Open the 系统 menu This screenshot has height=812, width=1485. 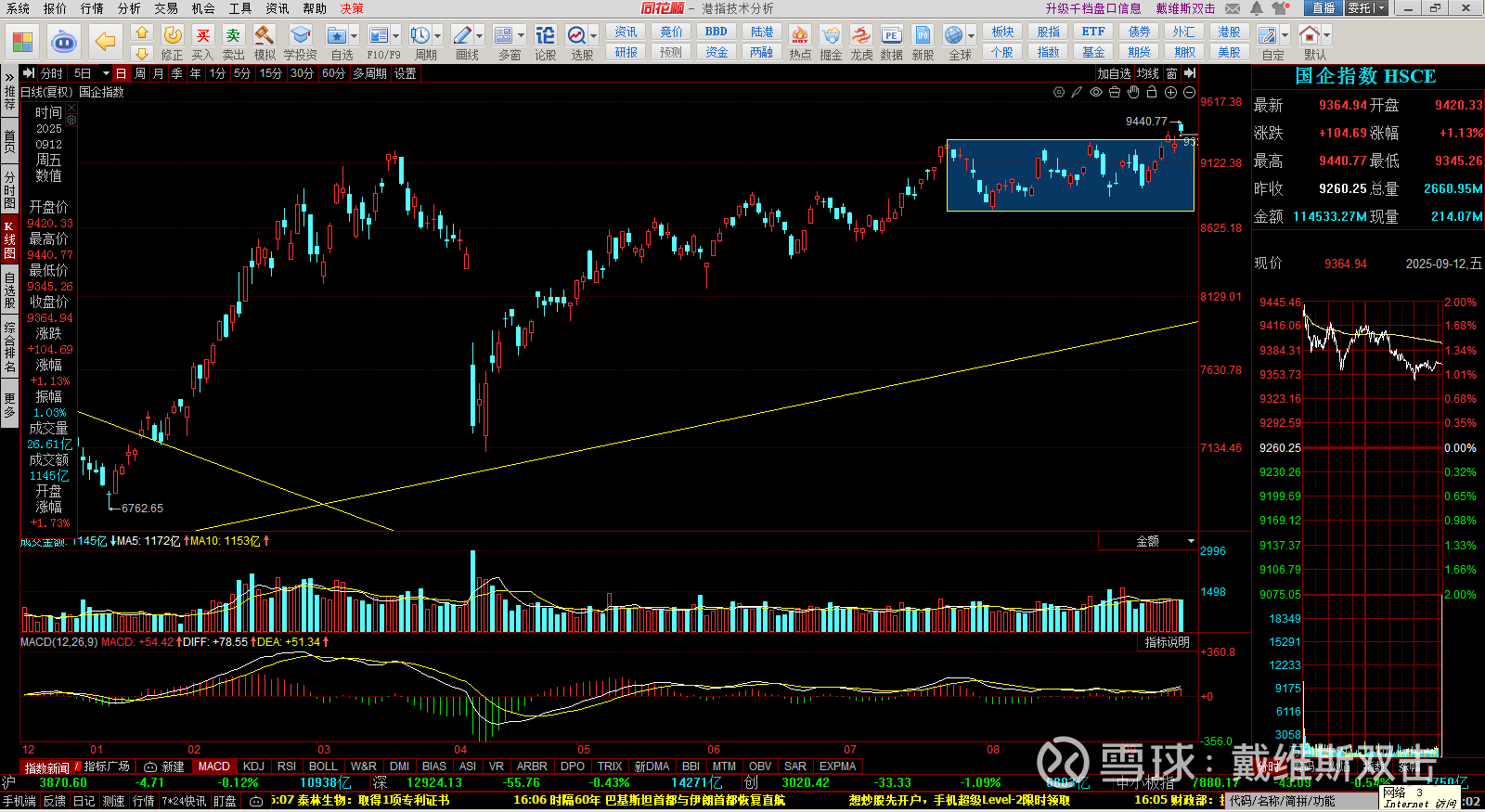click(18, 8)
